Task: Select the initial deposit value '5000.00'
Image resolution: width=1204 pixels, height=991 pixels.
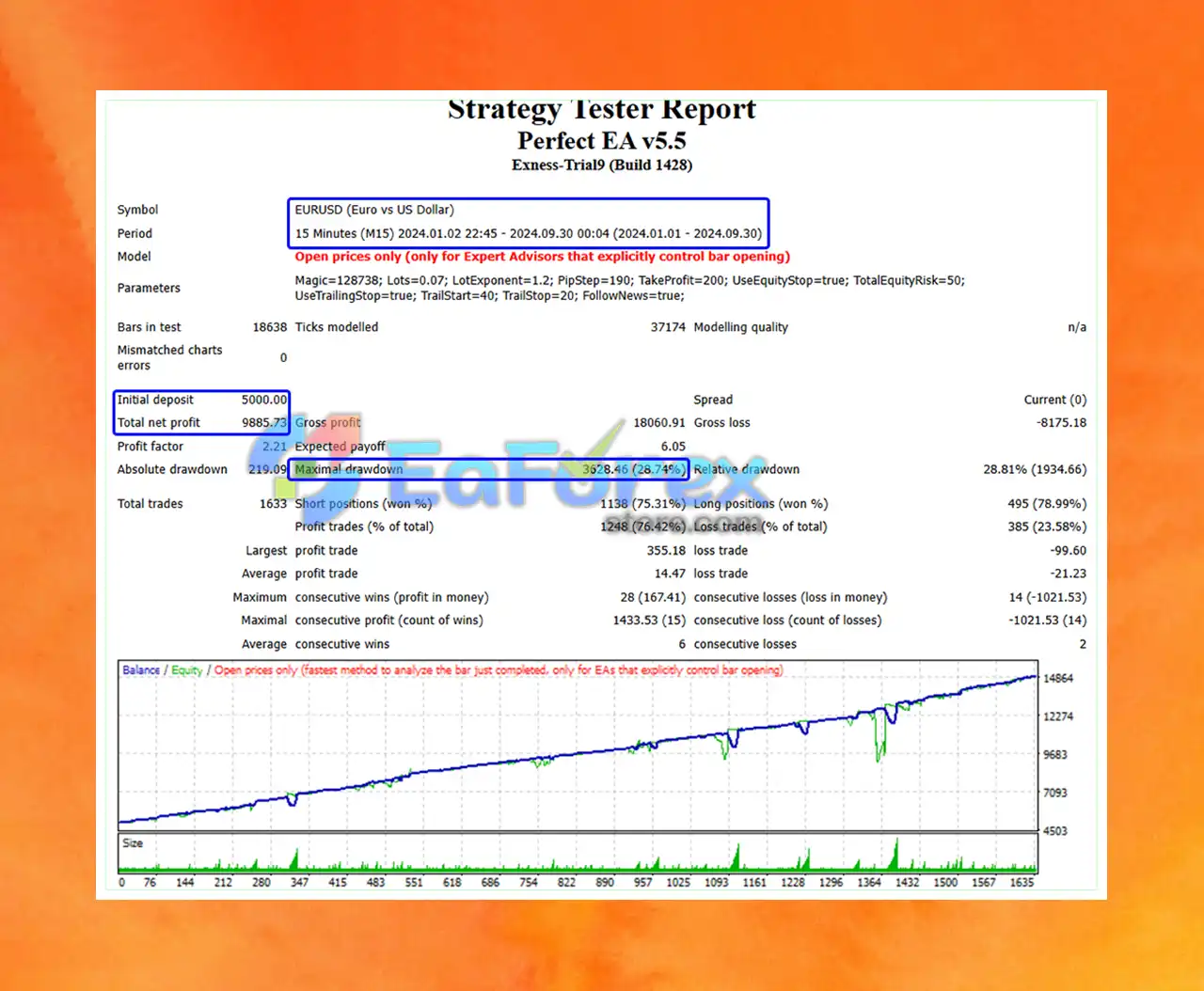Action: click(x=264, y=400)
